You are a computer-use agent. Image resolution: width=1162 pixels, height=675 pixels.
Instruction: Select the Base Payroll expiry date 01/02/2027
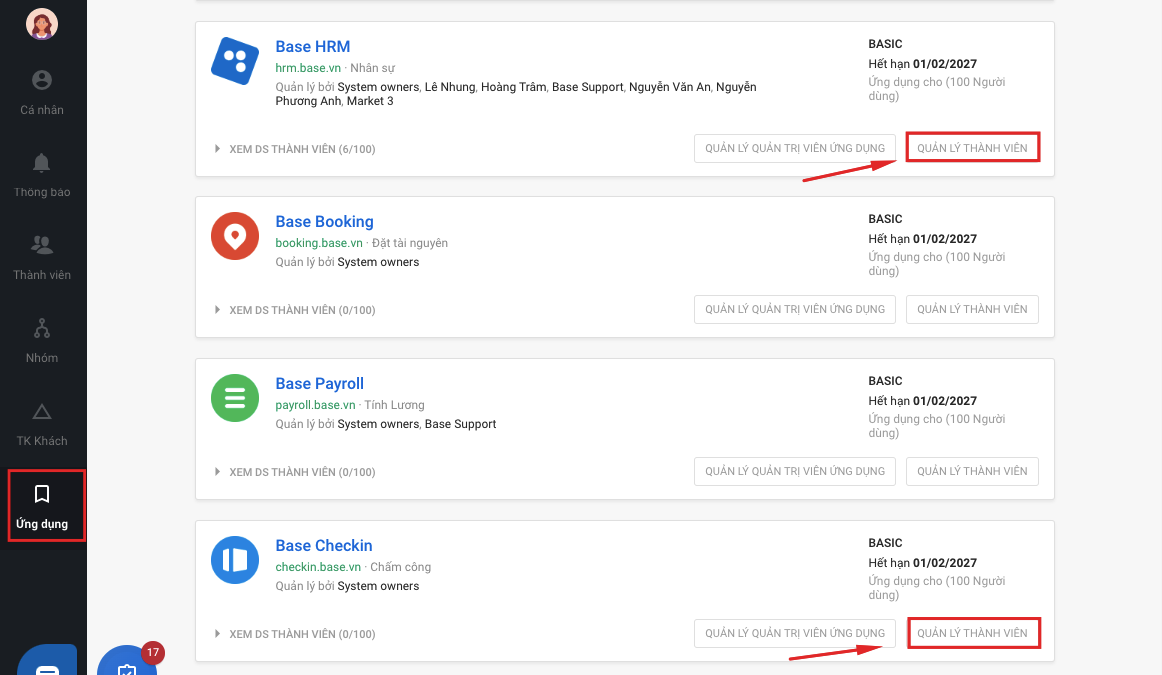pyautogui.click(x=945, y=401)
